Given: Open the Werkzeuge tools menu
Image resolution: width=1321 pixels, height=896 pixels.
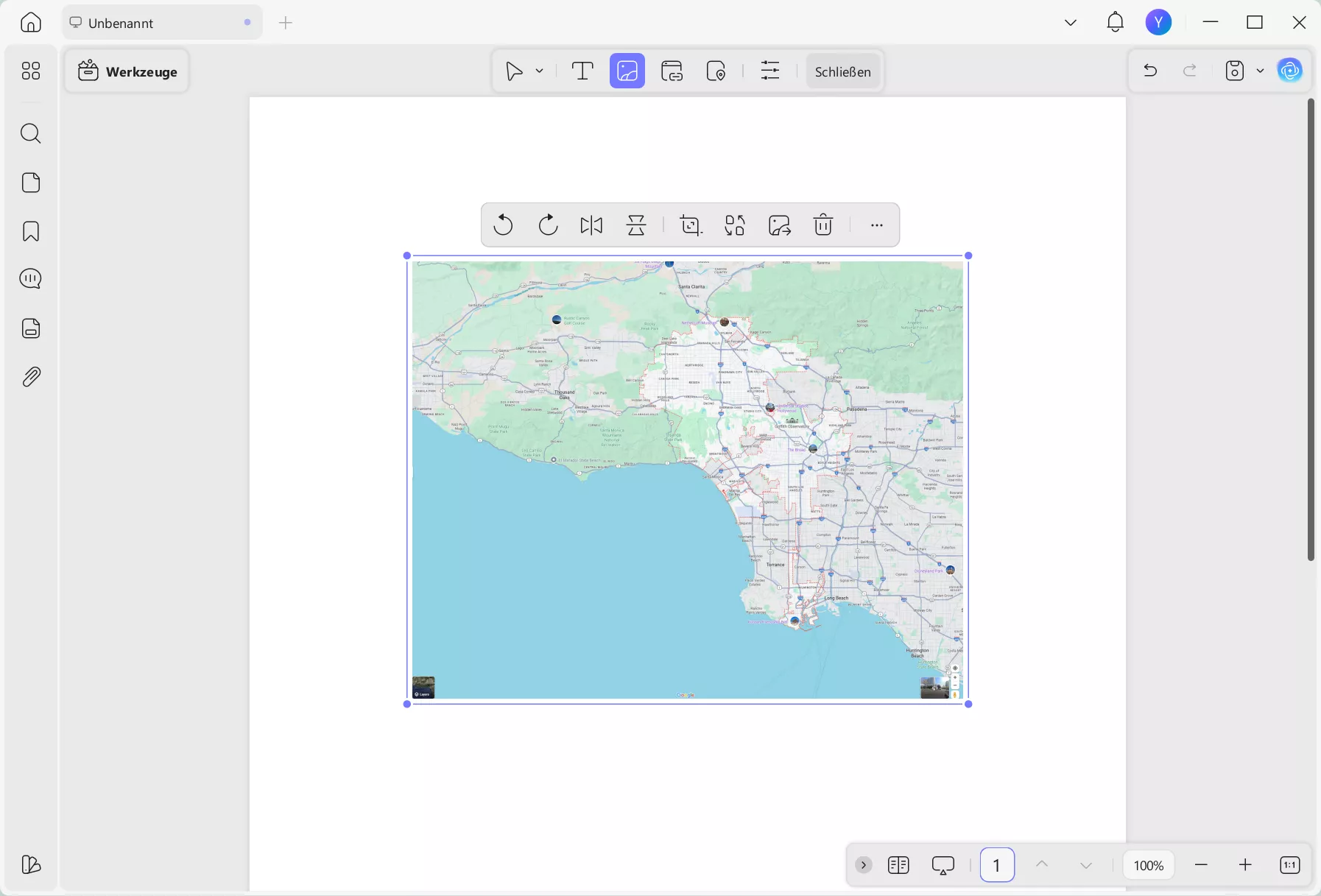Looking at the screenshot, I should [x=127, y=71].
